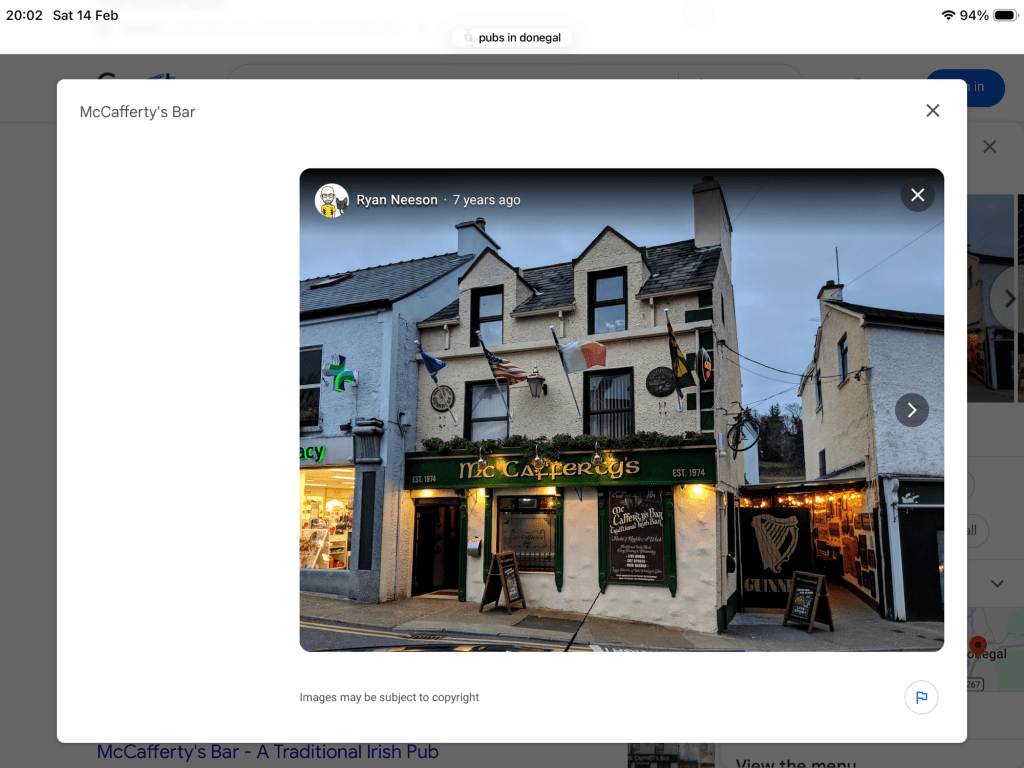The image size is (1024, 768).
Task: Dismiss the photo with the dark circular X
Action: pyautogui.click(x=917, y=195)
